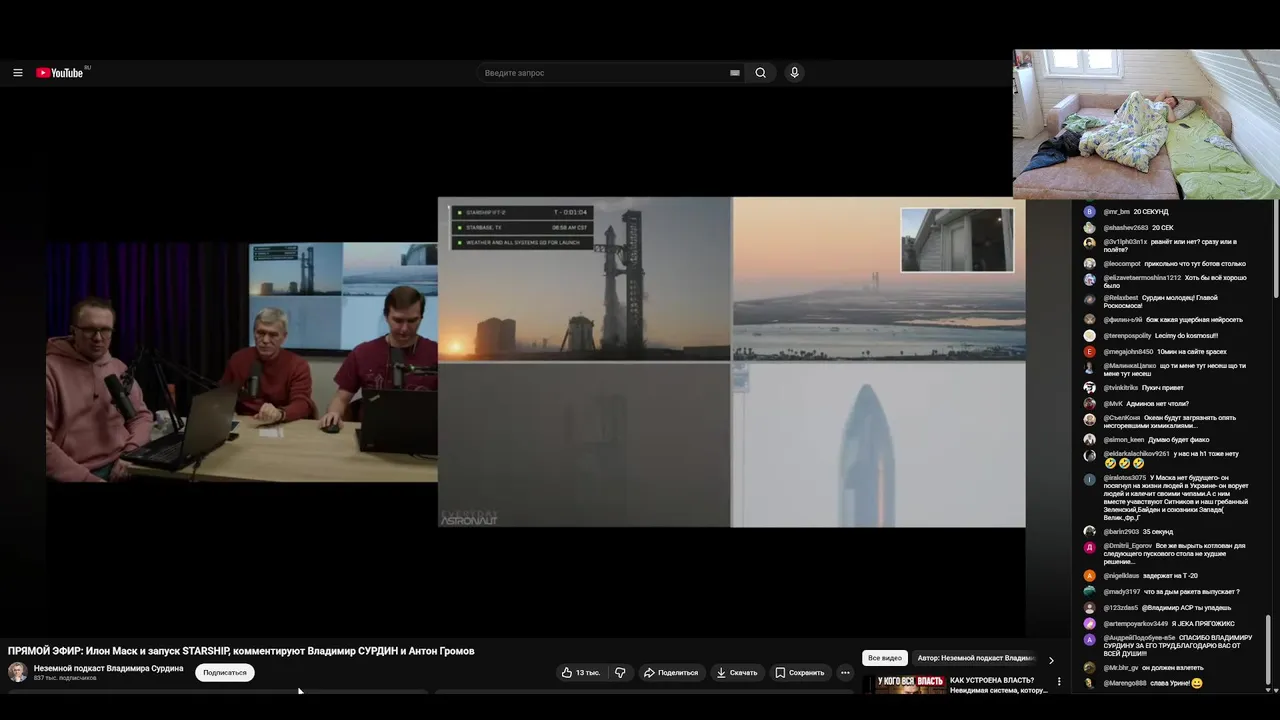
Task: Click the live stream video player area
Action: pos(535,362)
